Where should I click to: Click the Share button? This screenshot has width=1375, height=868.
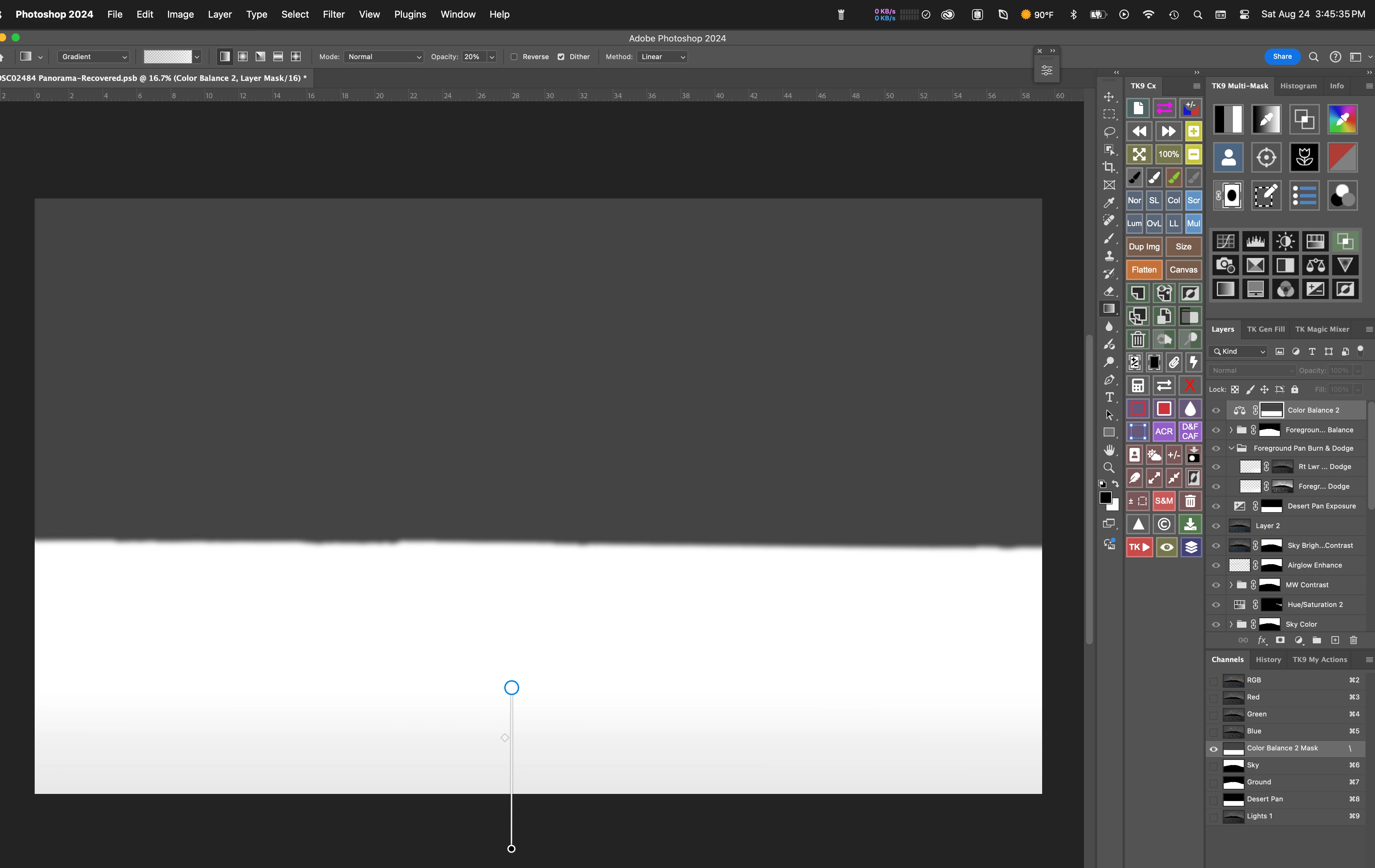1282,56
